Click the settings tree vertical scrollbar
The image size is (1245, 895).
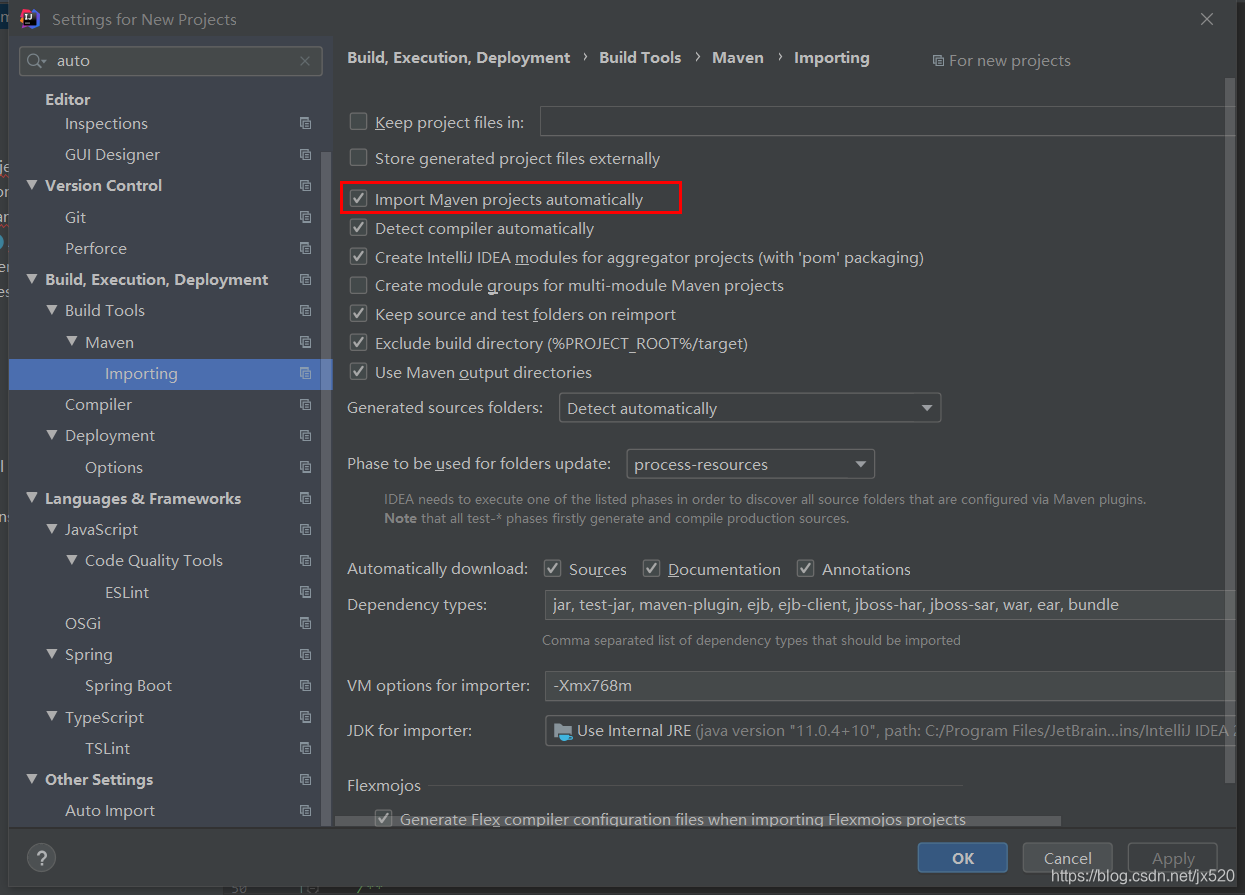pyautogui.click(x=327, y=487)
